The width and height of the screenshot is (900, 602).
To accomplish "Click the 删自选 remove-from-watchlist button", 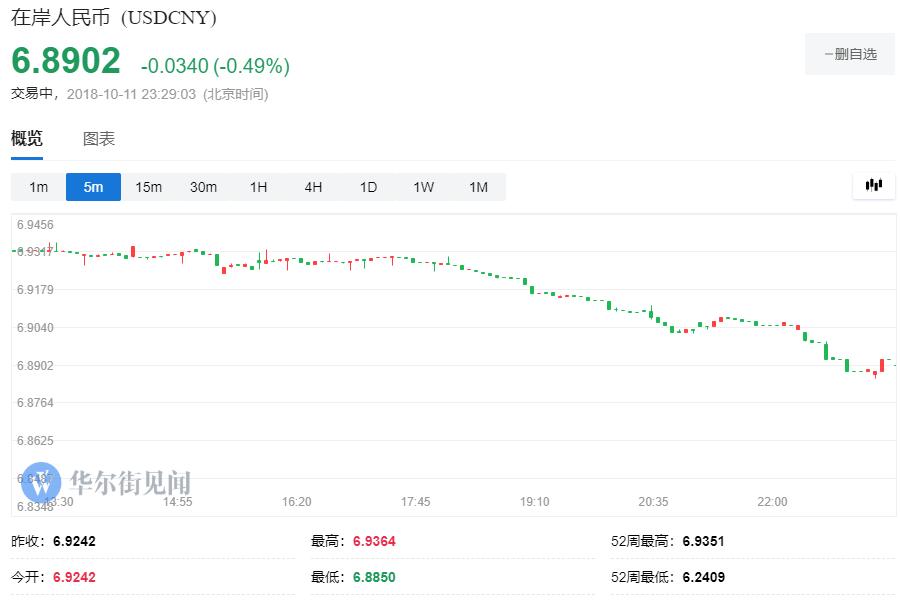I will 850,55.
